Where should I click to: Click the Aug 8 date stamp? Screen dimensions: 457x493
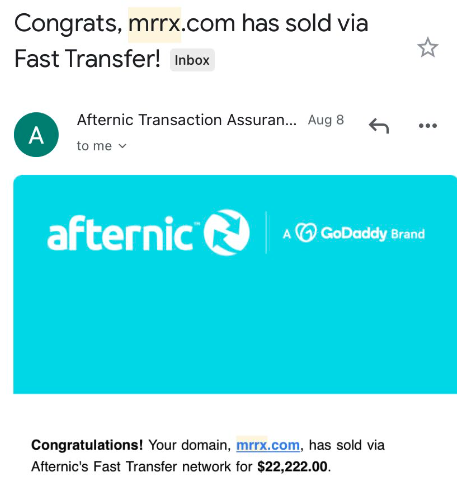[x=326, y=120]
